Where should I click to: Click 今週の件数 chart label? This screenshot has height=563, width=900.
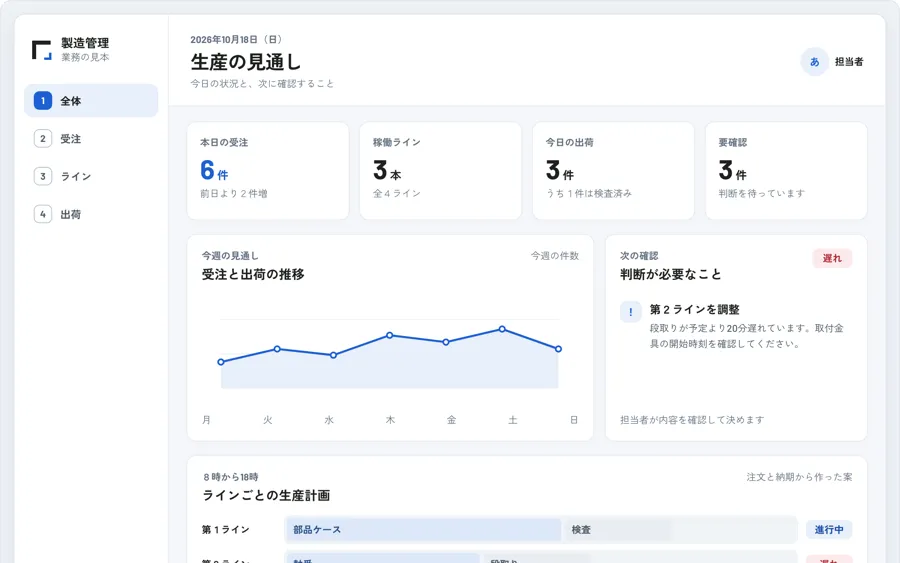[554, 256]
